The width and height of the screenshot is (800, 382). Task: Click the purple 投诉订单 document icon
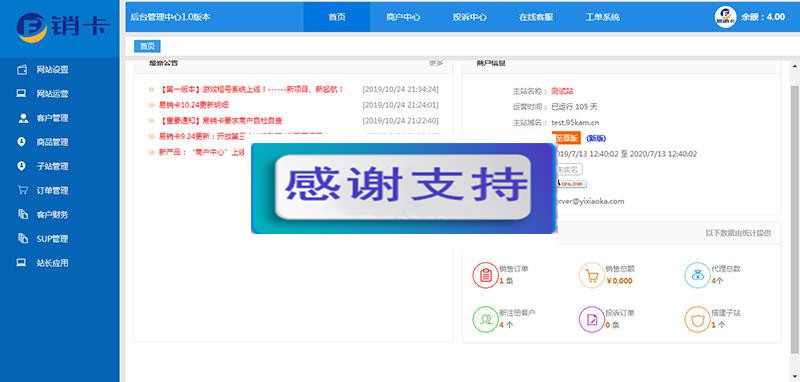click(x=591, y=319)
